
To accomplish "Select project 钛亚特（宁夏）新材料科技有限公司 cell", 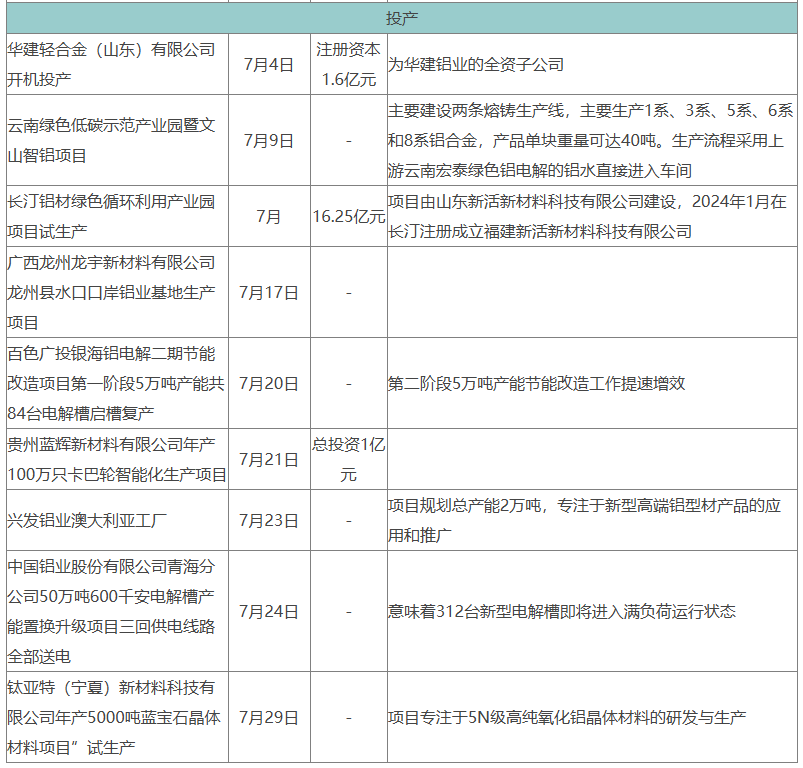I will (114, 717).
